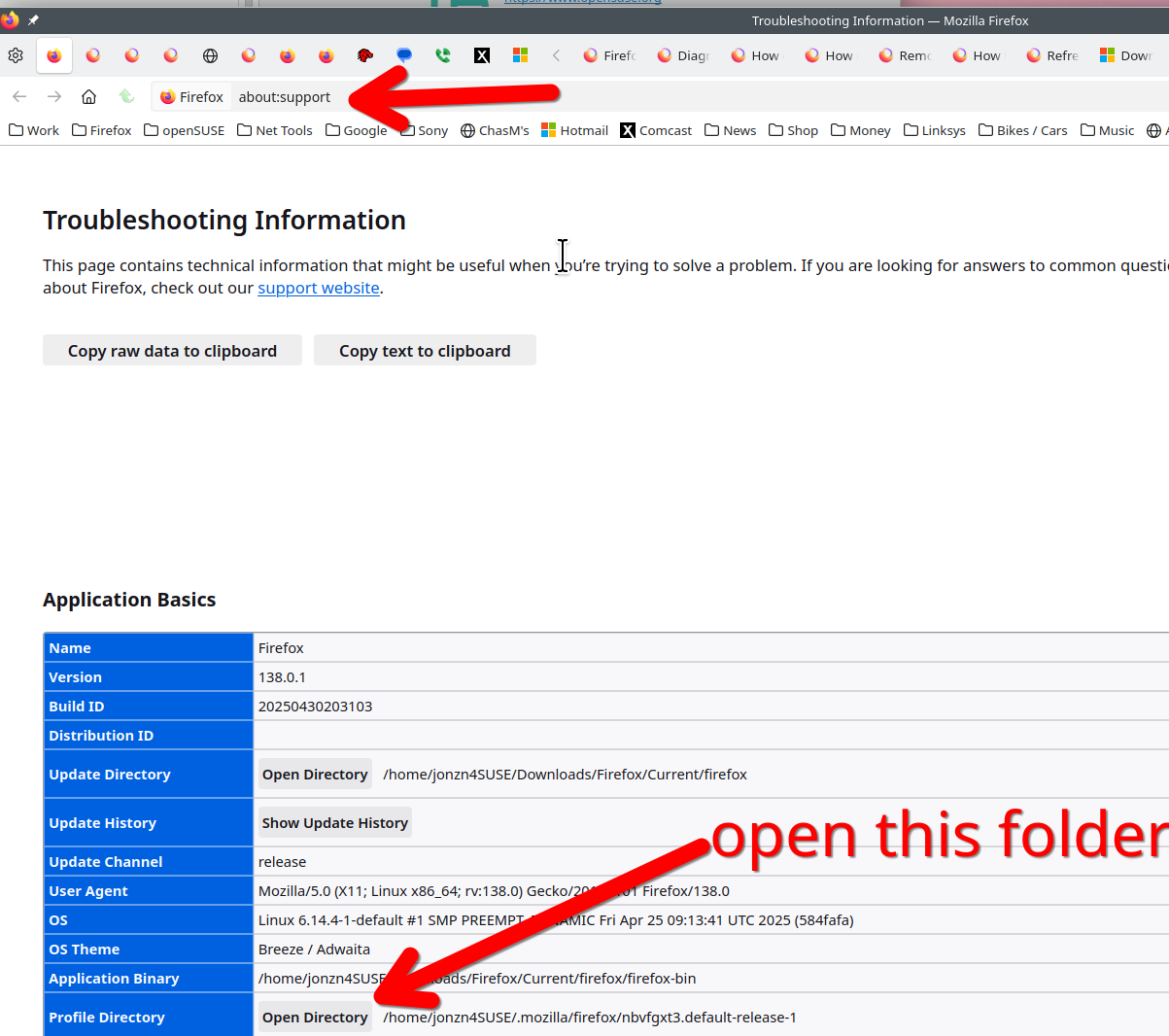Switch to the 'Refre' tab
The image size is (1169, 1036).
1052,55
